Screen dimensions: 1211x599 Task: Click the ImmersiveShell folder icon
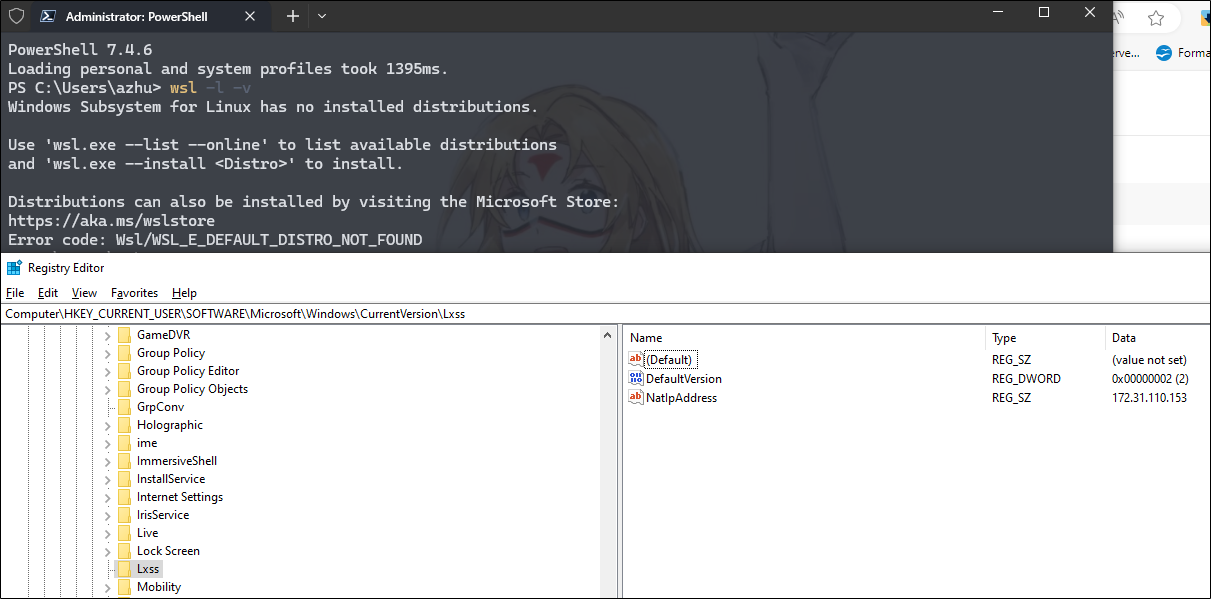(x=124, y=461)
